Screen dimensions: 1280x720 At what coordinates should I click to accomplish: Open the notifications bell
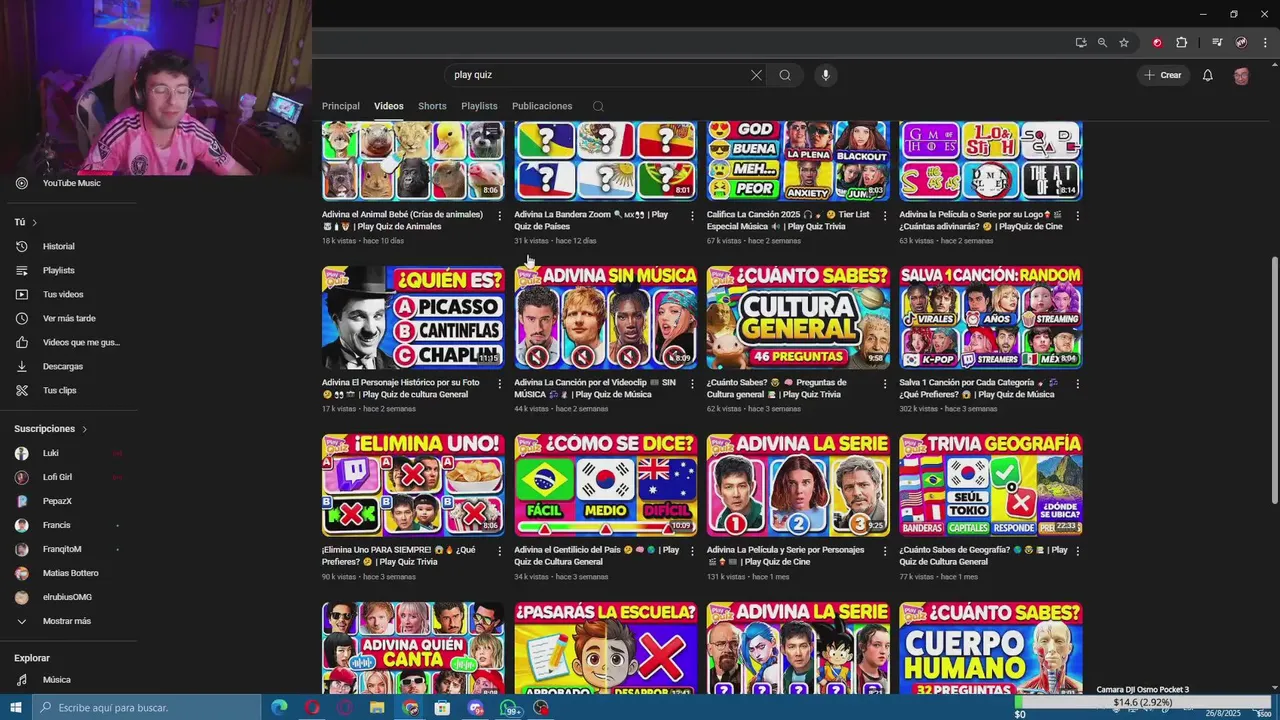(x=1207, y=75)
